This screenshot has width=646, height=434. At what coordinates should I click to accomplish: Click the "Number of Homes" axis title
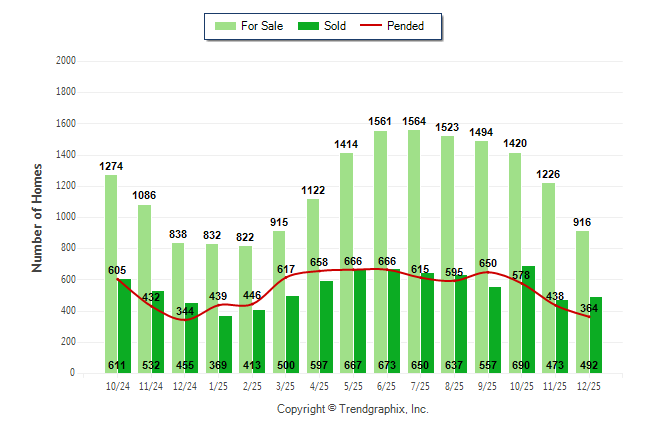38,217
